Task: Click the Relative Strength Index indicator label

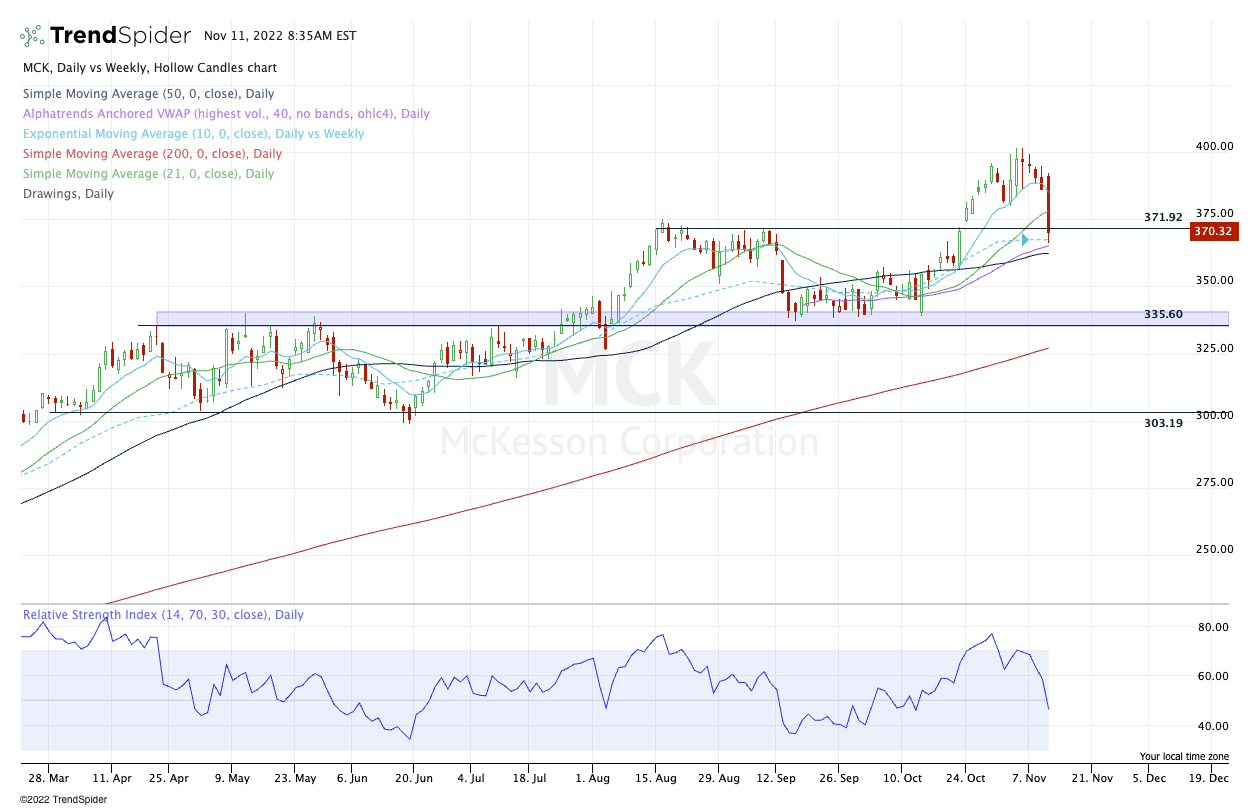Action: [x=163, y=615]
